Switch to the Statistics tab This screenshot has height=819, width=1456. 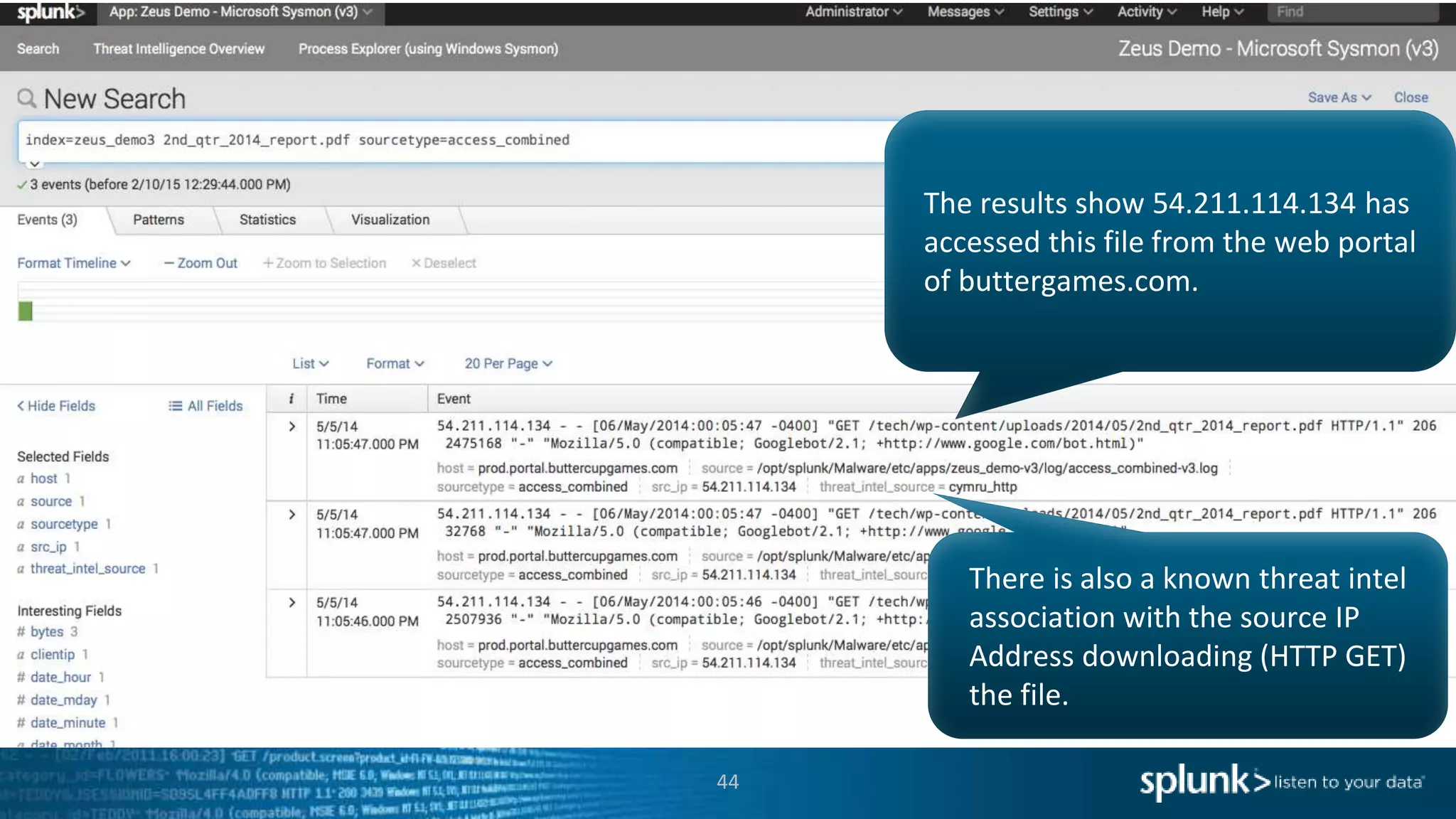[x=267, y=220]
